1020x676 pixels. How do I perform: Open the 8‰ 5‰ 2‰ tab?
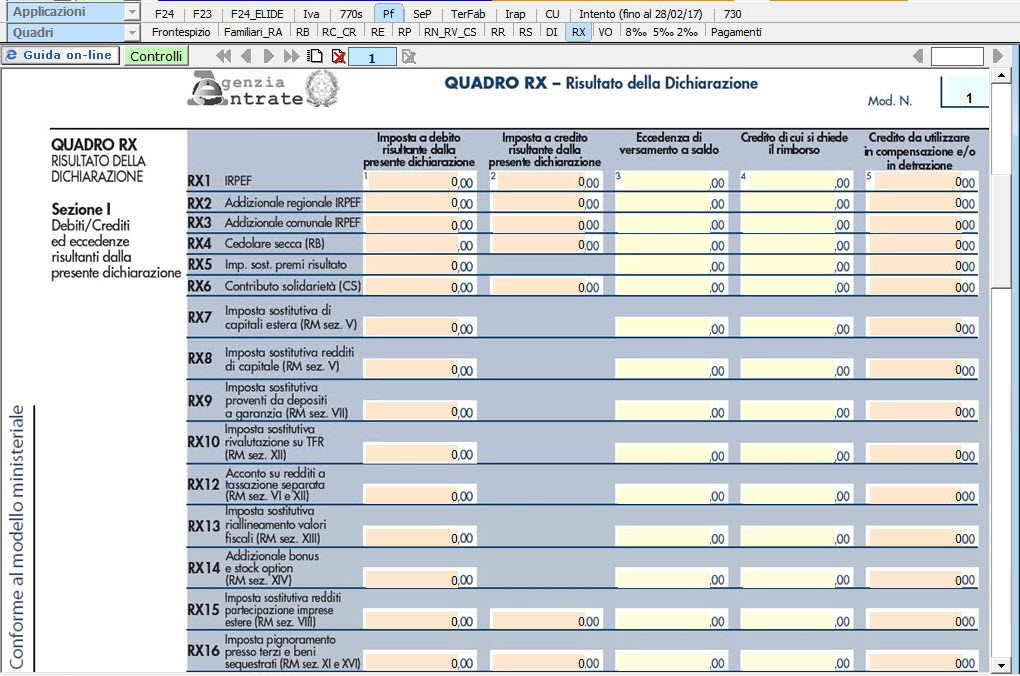pos(662,32)
